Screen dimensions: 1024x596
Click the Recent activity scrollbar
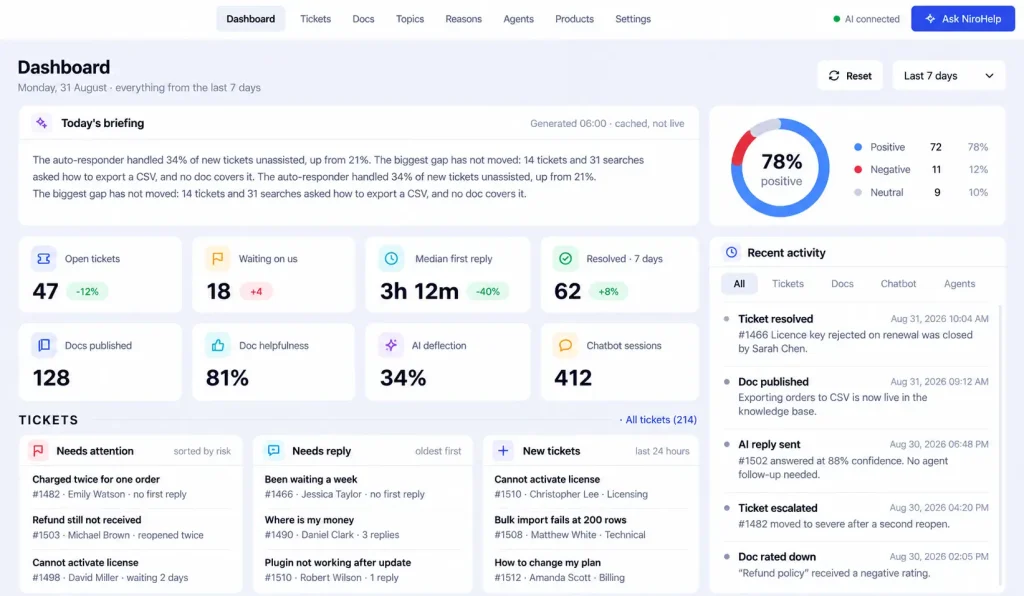1000,444
